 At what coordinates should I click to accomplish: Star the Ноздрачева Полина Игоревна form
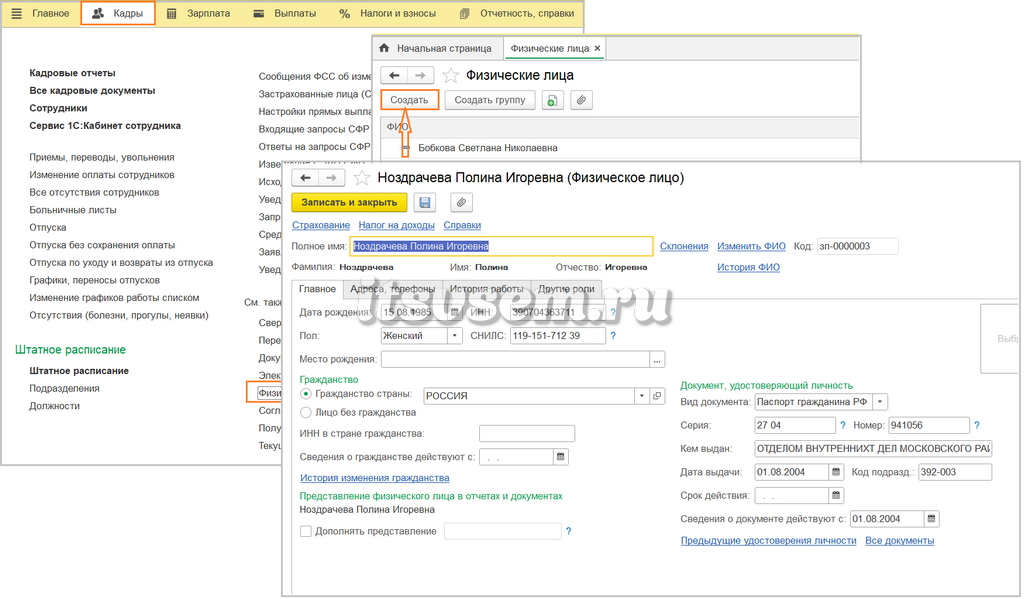361,178
